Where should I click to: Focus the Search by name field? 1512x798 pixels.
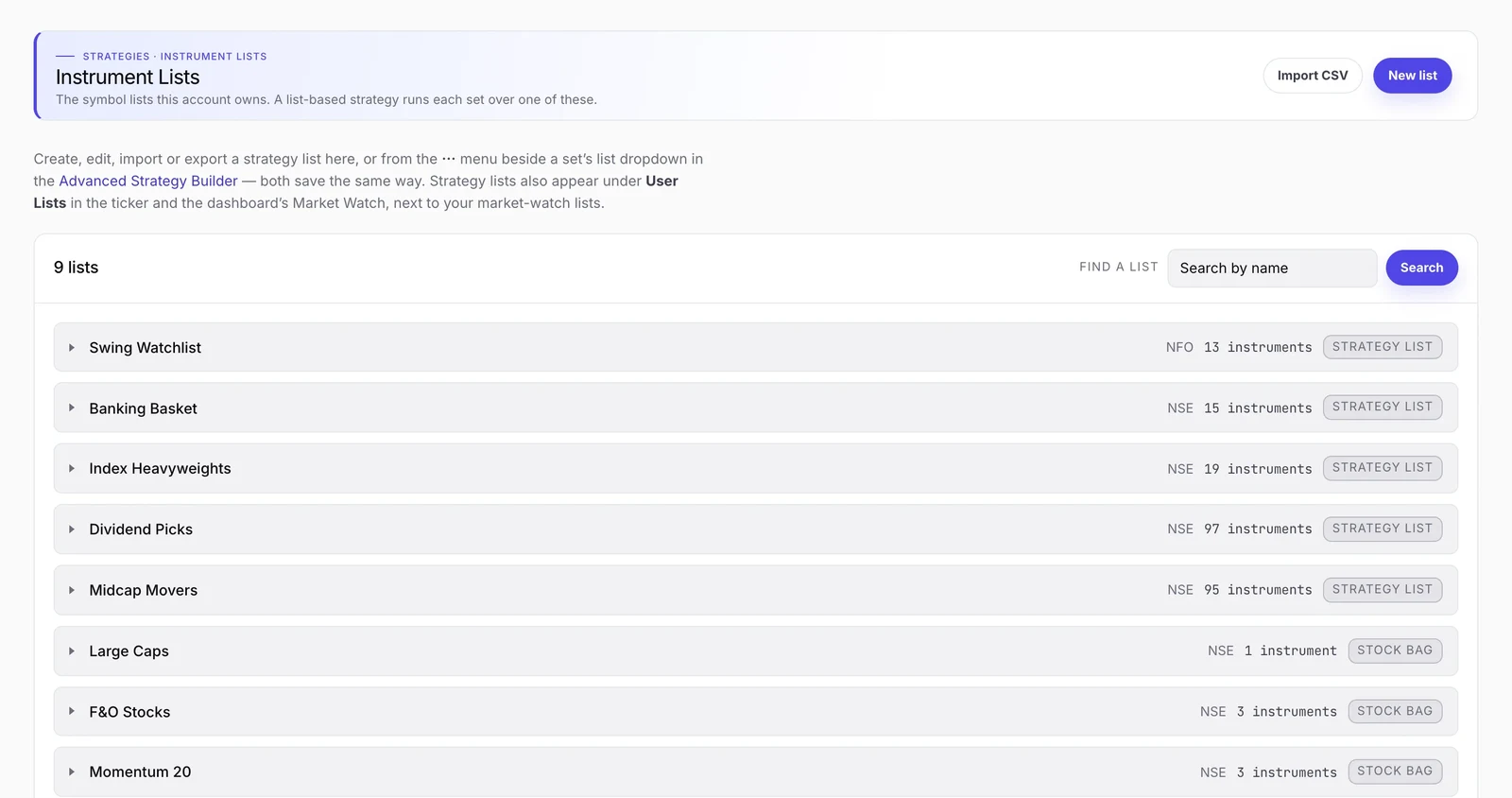click(1272, 269)
